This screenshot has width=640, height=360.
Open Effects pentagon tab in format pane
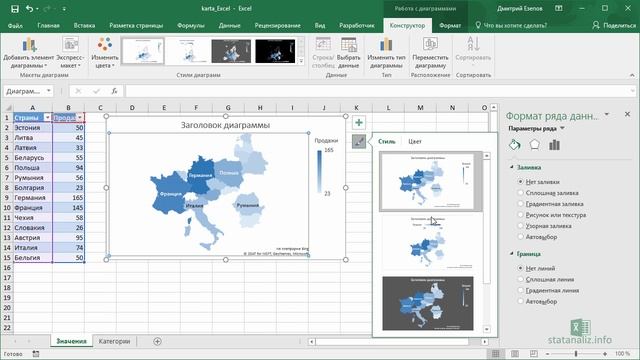(x=534, y=144)
